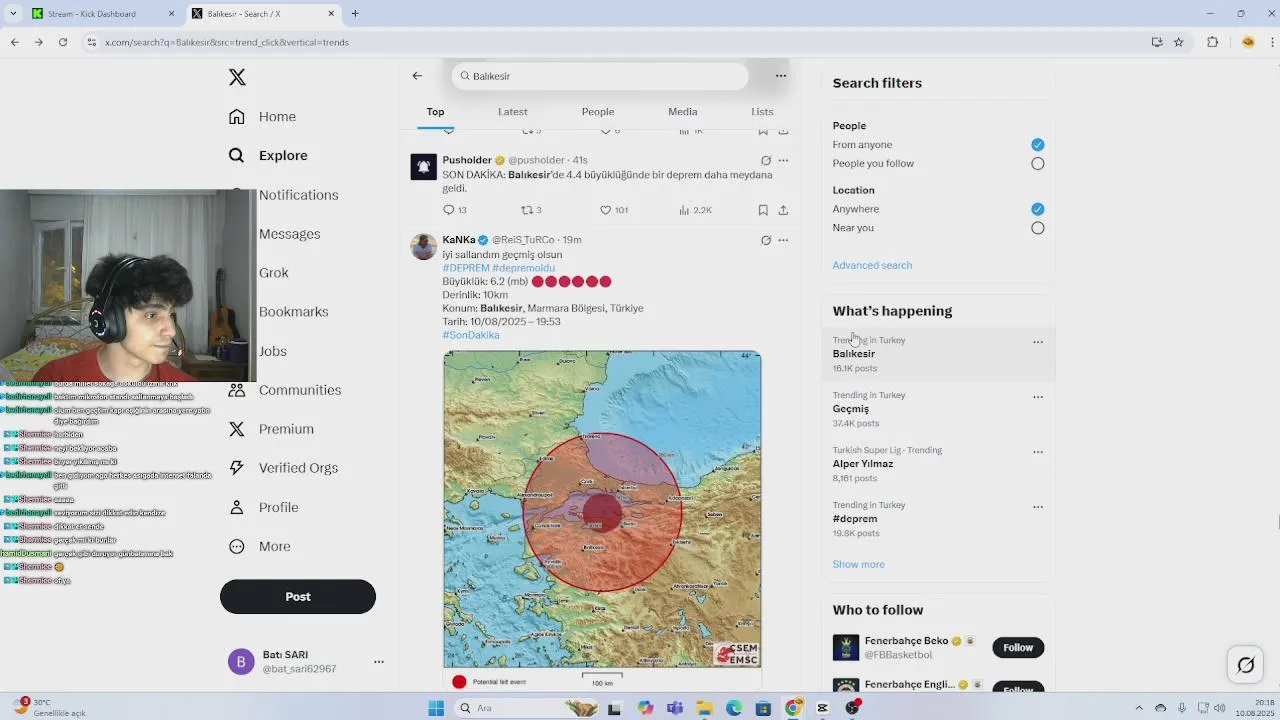Open the Home icon in sidebar
Screen dimensions: 1280x720
tap(237, 117)
